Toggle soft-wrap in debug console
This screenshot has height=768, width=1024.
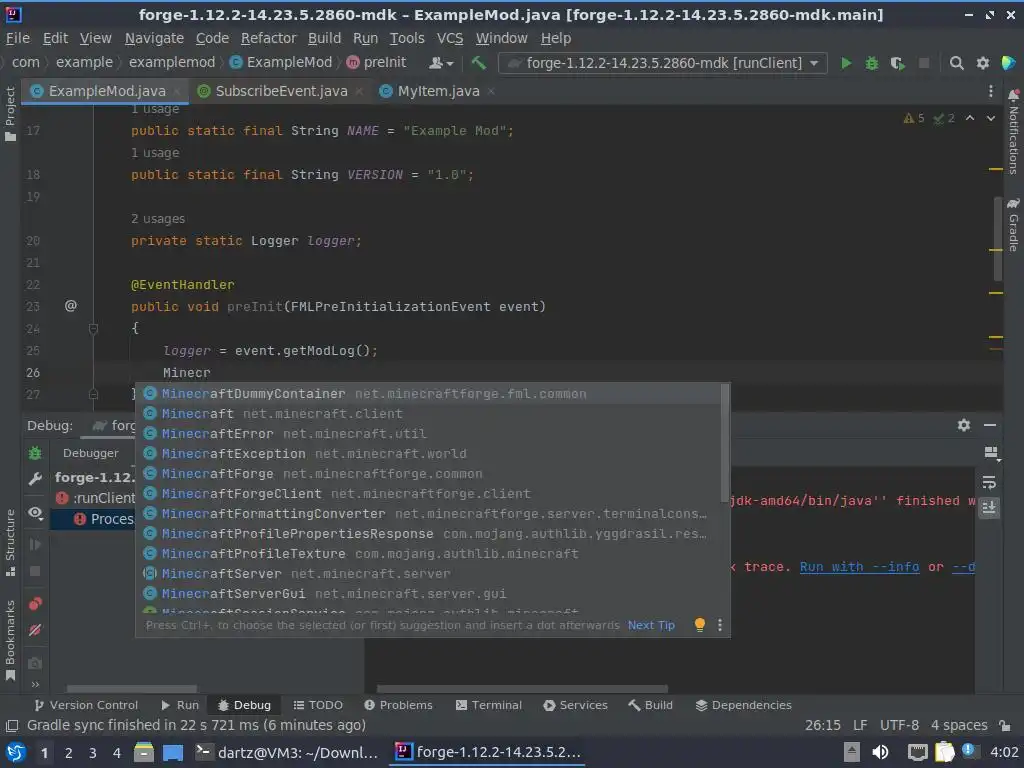coord(989,483)
